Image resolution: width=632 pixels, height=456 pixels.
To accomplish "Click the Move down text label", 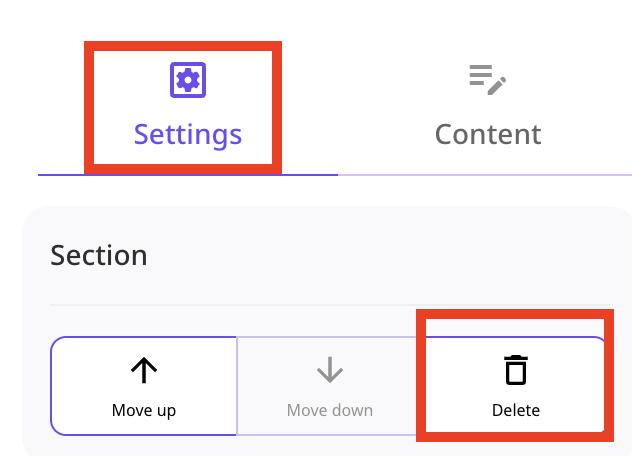I will tap(330, 410).
